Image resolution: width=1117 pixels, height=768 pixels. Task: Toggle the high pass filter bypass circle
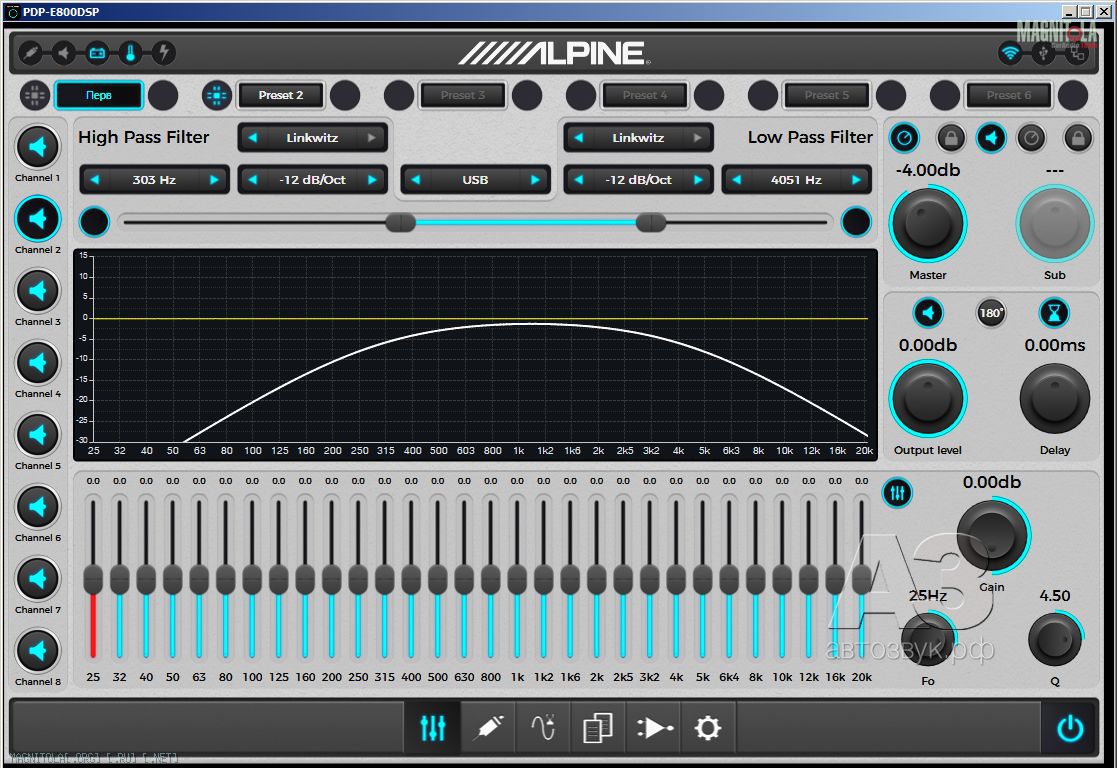pos(94,222)
